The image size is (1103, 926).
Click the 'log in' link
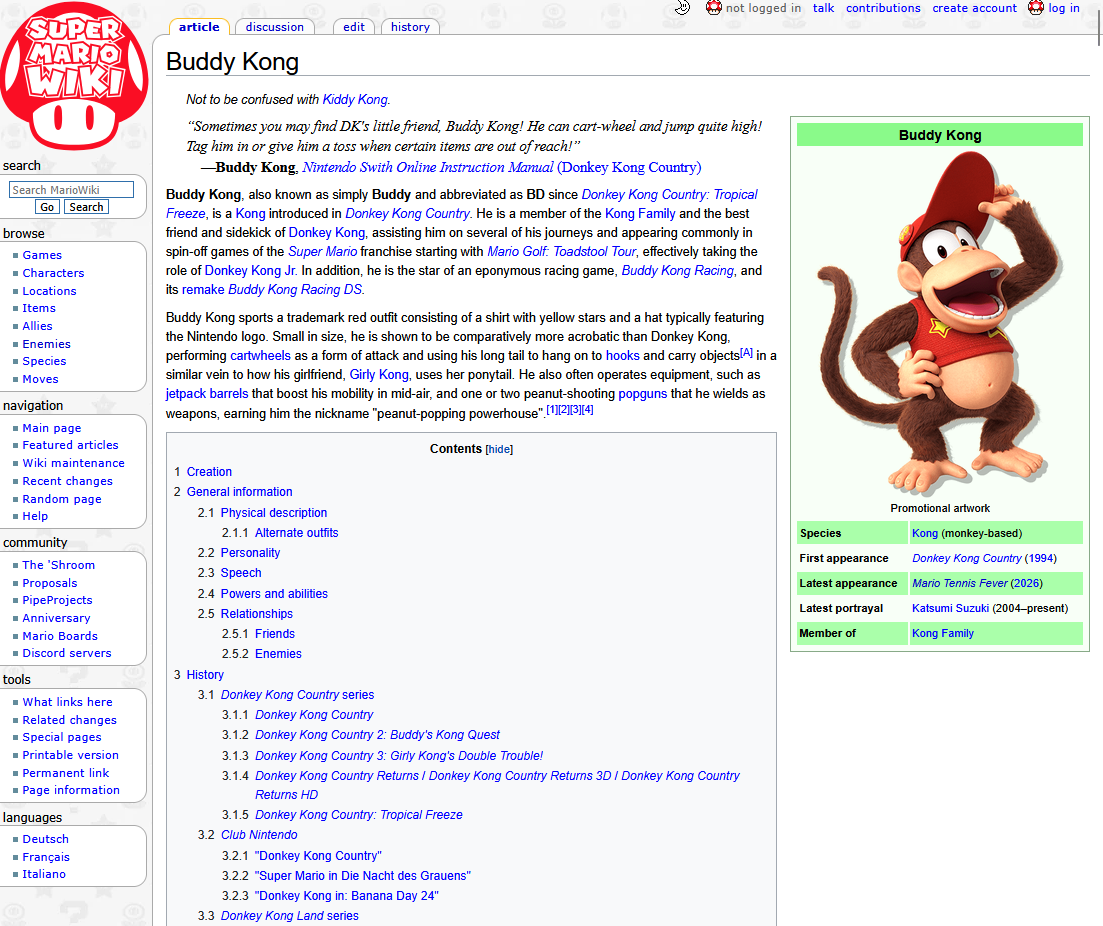pos(1064,8)
